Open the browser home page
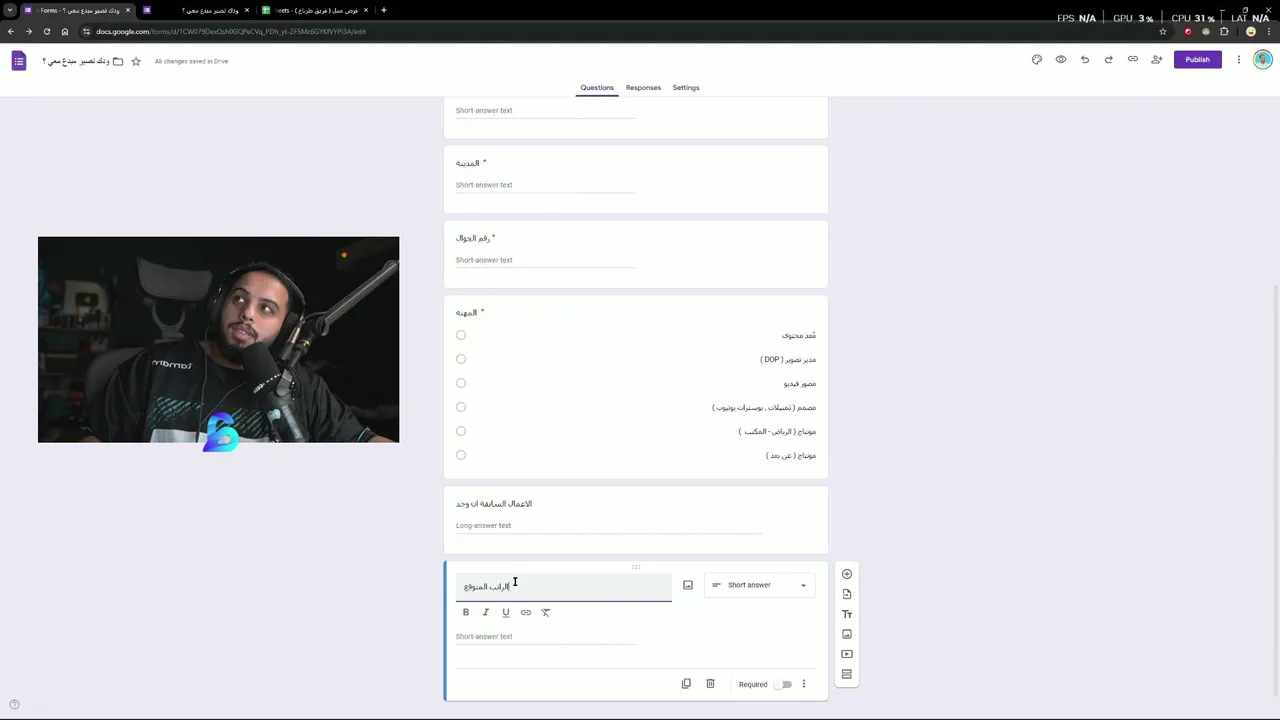The image size is (1280, 720). click(x=65, y=31)
